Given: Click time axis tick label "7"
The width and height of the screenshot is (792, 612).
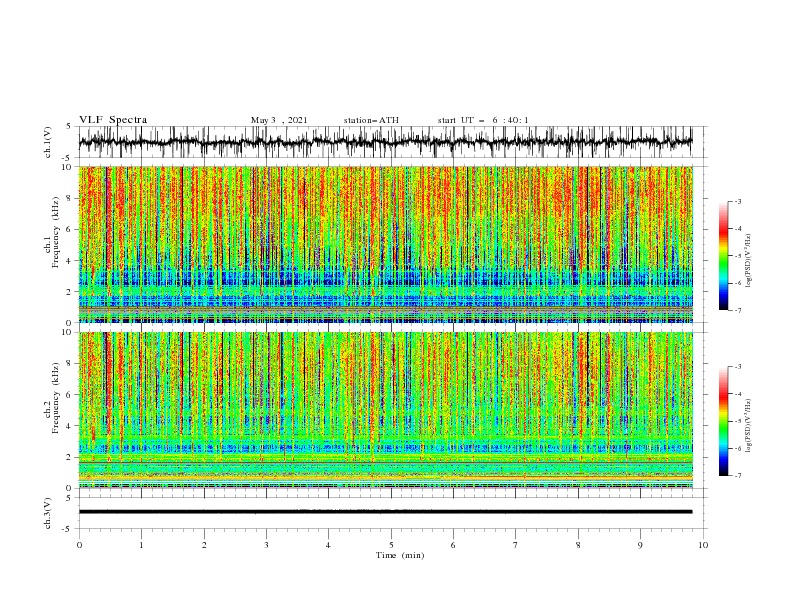Looking at the screenshot, I should click(516, 545).
